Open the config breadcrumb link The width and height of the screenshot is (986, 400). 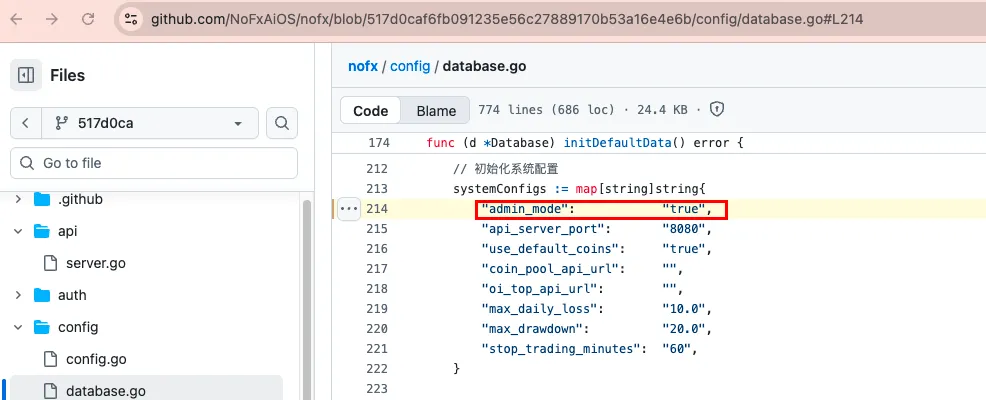(x=410, y=66)
